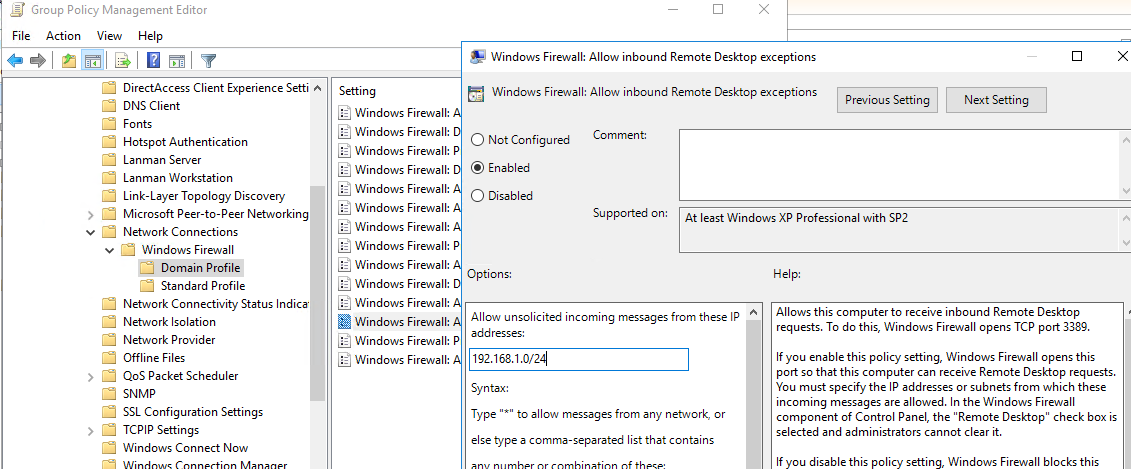Open the Action menu
Screen dimensions: 1131x469
pos(63,35)
